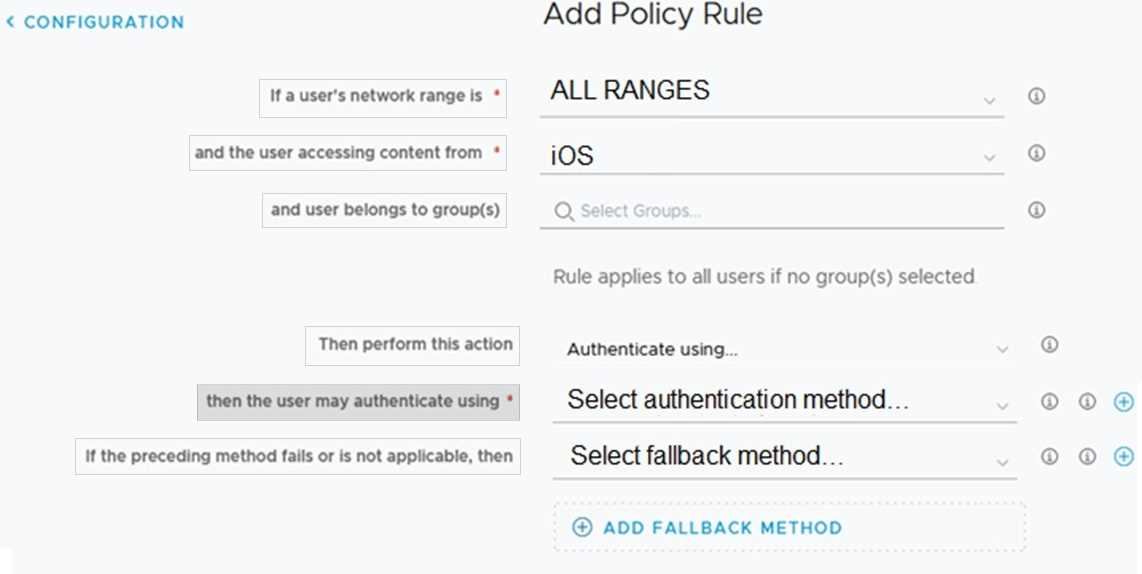Expand the iOS device type dropdown
The image size is (1142, 574).
(770, 156)
